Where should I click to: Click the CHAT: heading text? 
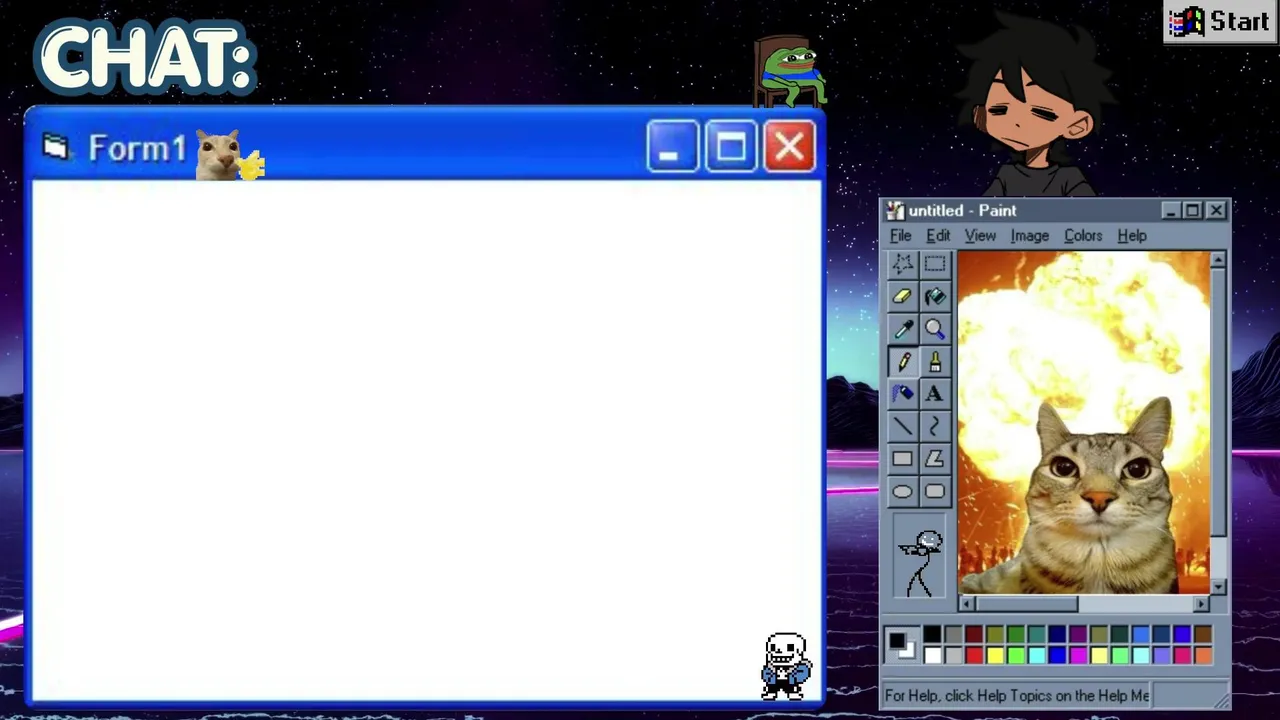point(146,58)
